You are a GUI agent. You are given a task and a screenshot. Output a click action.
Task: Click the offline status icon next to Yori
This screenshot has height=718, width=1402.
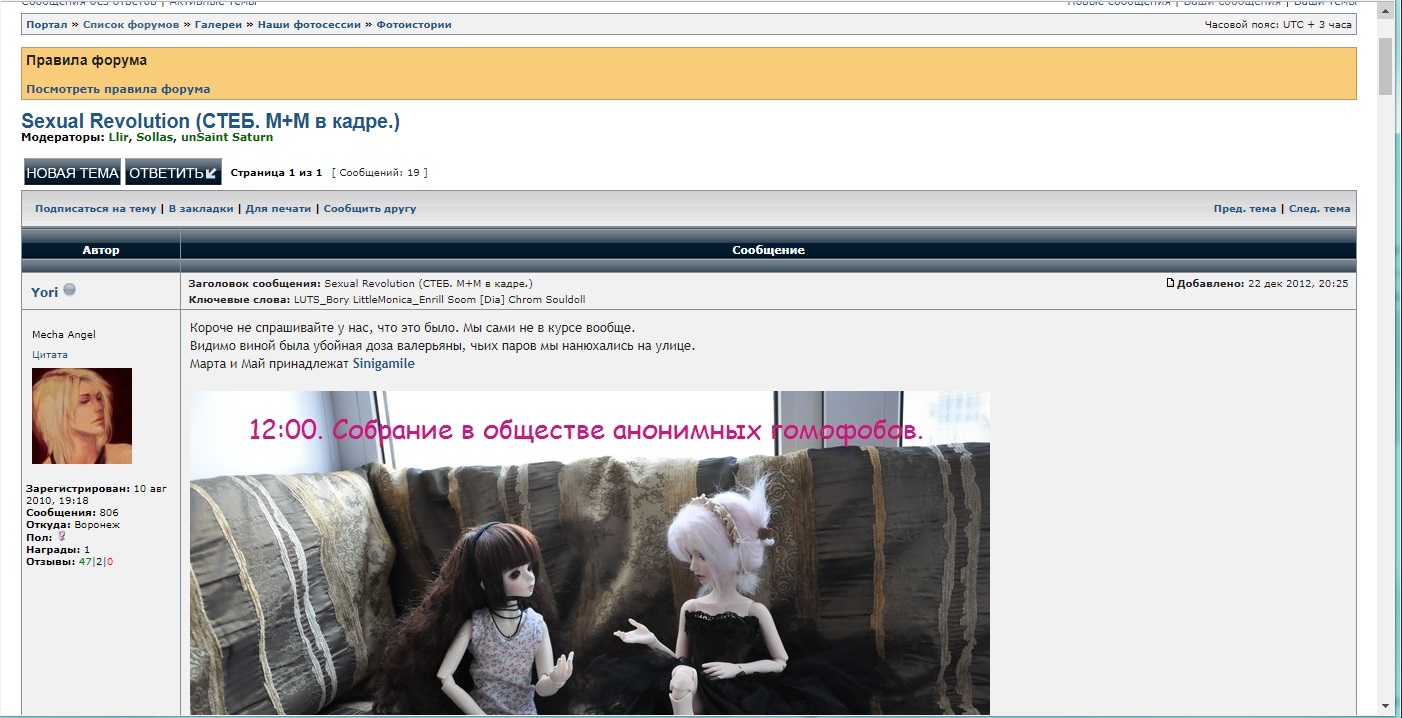(x=70, y=290)
